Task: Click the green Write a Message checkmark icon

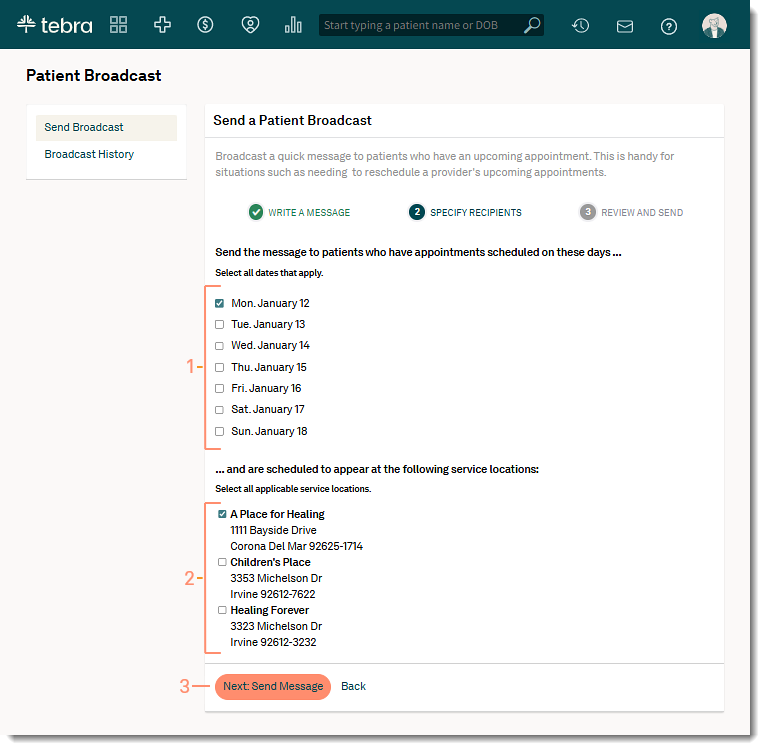Action: (256, 212)
